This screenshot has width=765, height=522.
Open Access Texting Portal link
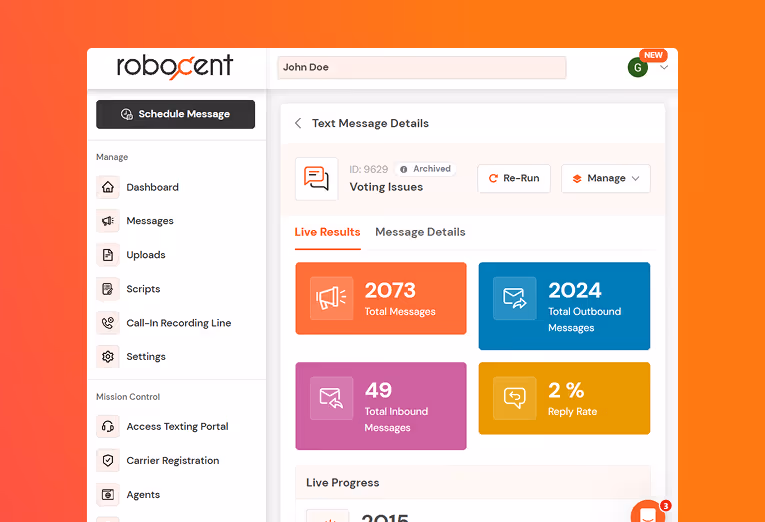pos(177,426)
